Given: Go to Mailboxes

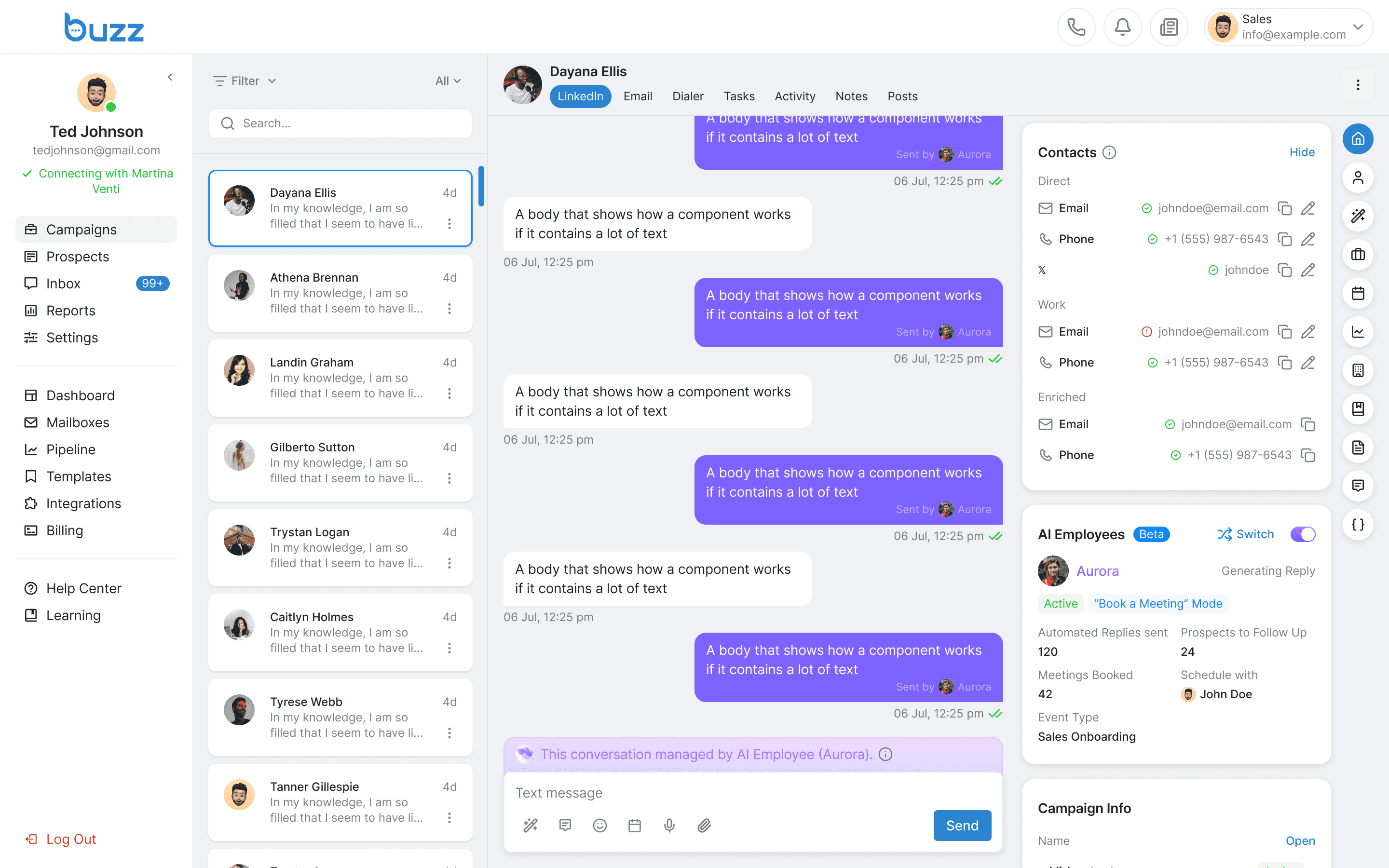Looking at the screenshot, I should pos(96,422).
